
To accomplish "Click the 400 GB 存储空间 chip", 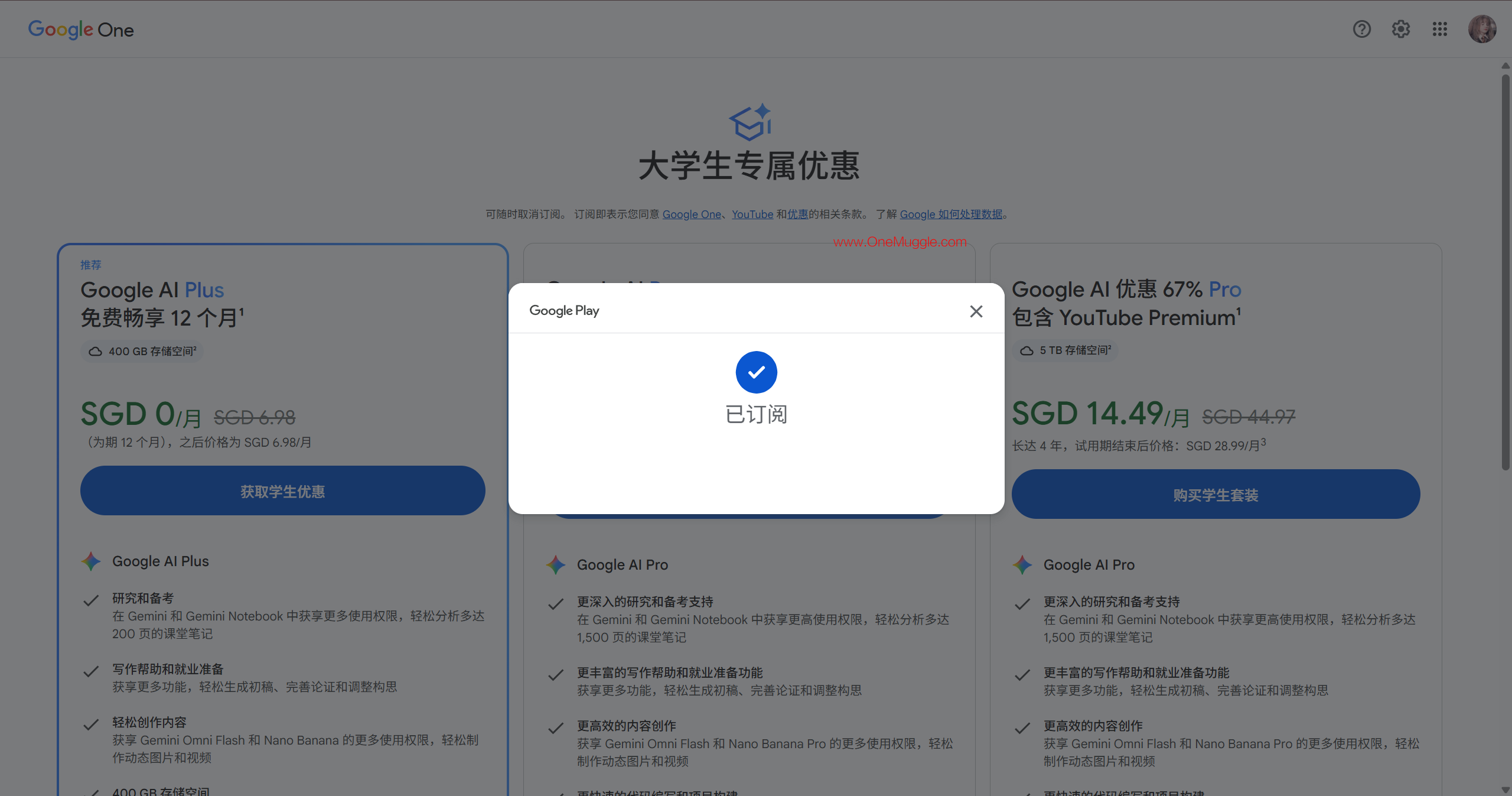I will point(142,352).
